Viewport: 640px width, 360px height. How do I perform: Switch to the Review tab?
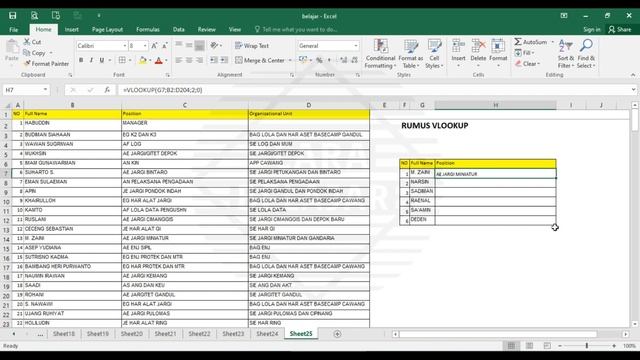click(207, 29)
